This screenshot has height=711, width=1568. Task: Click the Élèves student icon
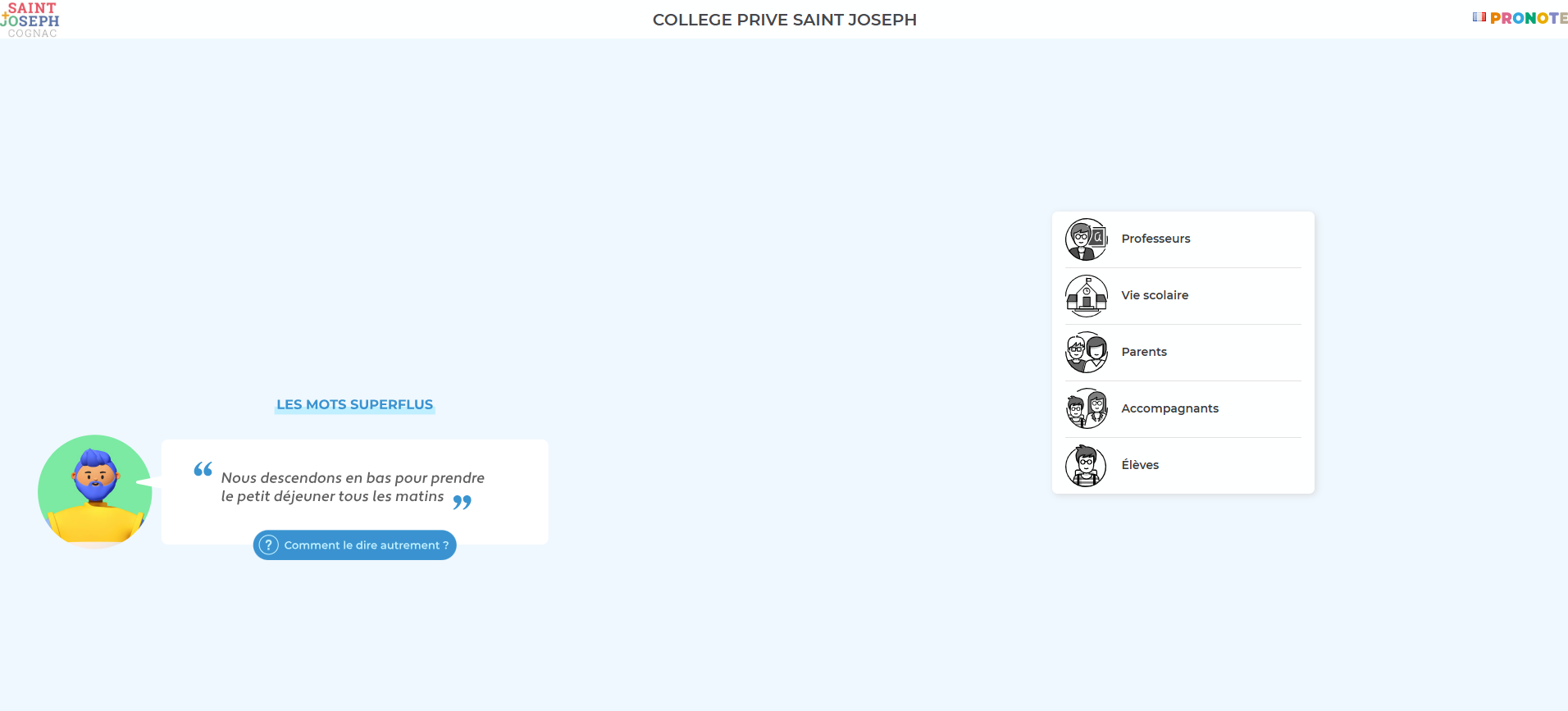tap(1087, 466)
